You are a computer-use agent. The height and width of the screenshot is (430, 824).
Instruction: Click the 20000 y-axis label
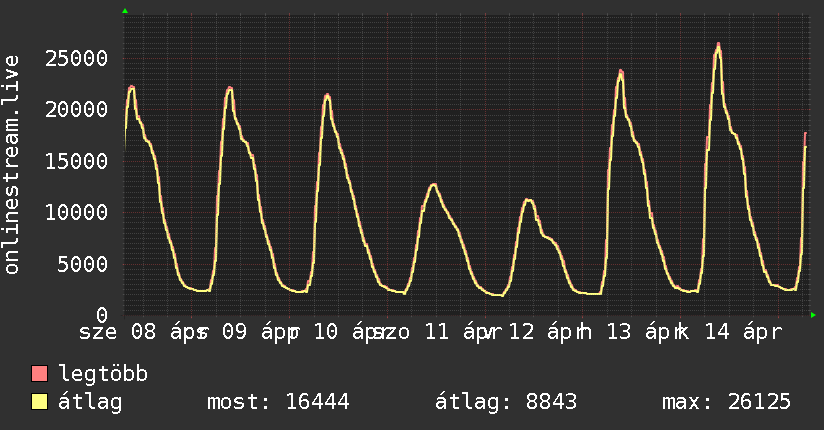[76, 109]
